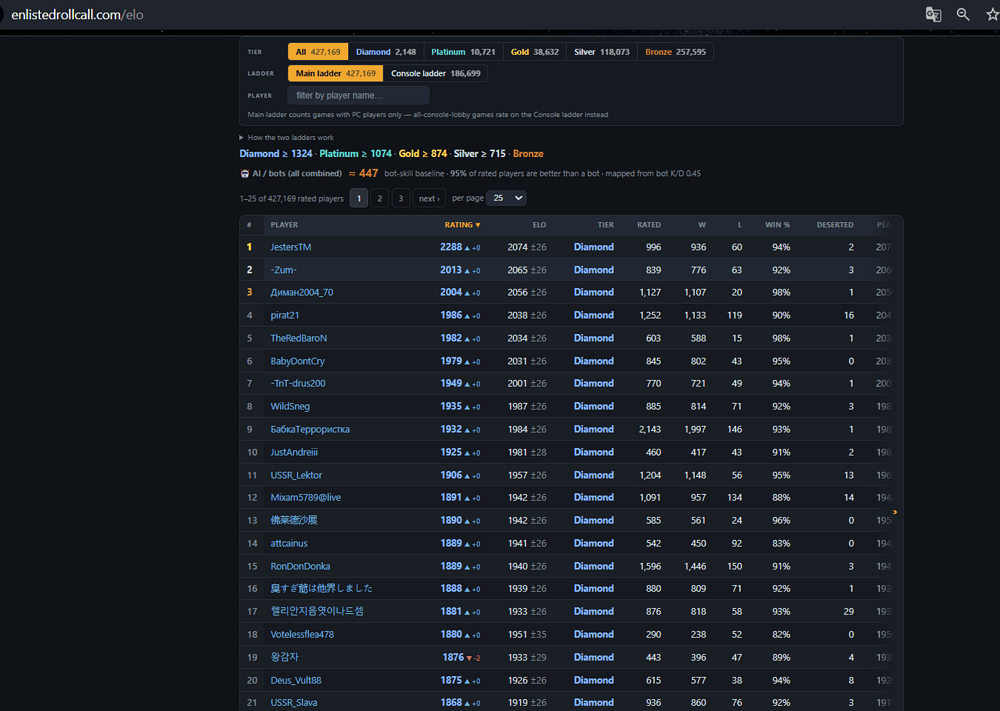Filter by Silver tier
This screenshot has height=711, width=1000.
tap(601, 52)
